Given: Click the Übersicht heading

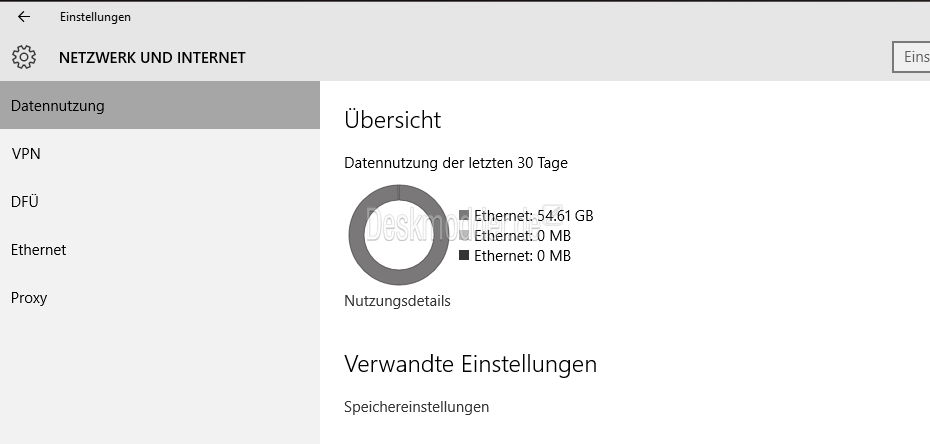Looking at the screenshot, I should tap(393, 120).
